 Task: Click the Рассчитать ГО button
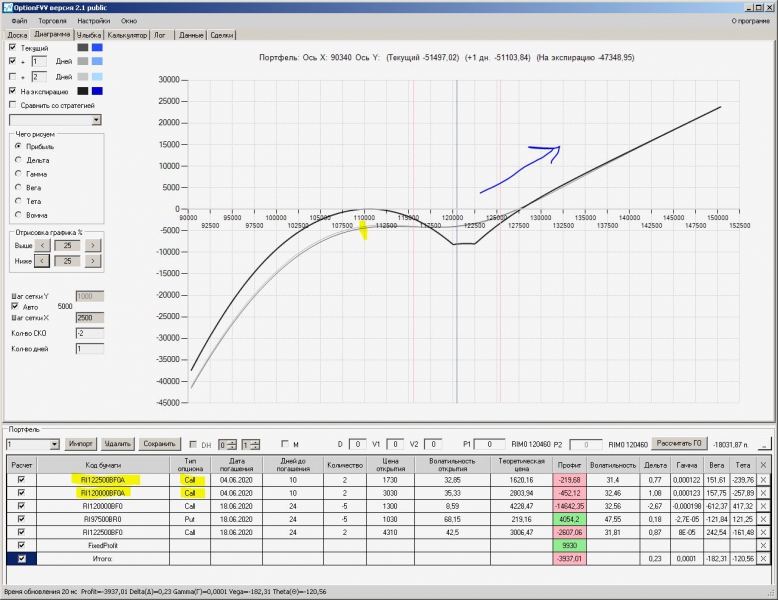[679, 443]
